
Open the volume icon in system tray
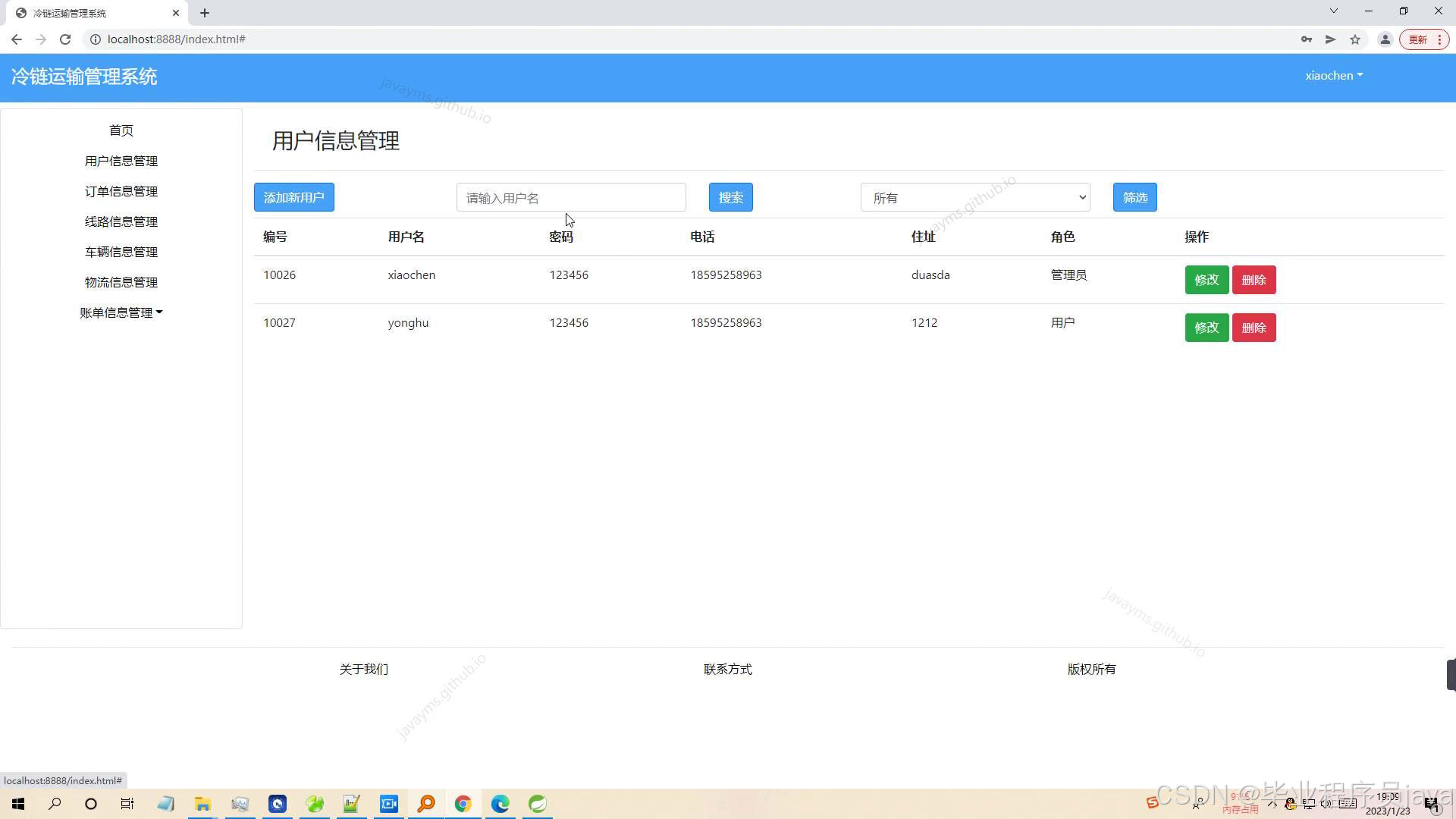pyautogui.click(x=1326, y=804)
